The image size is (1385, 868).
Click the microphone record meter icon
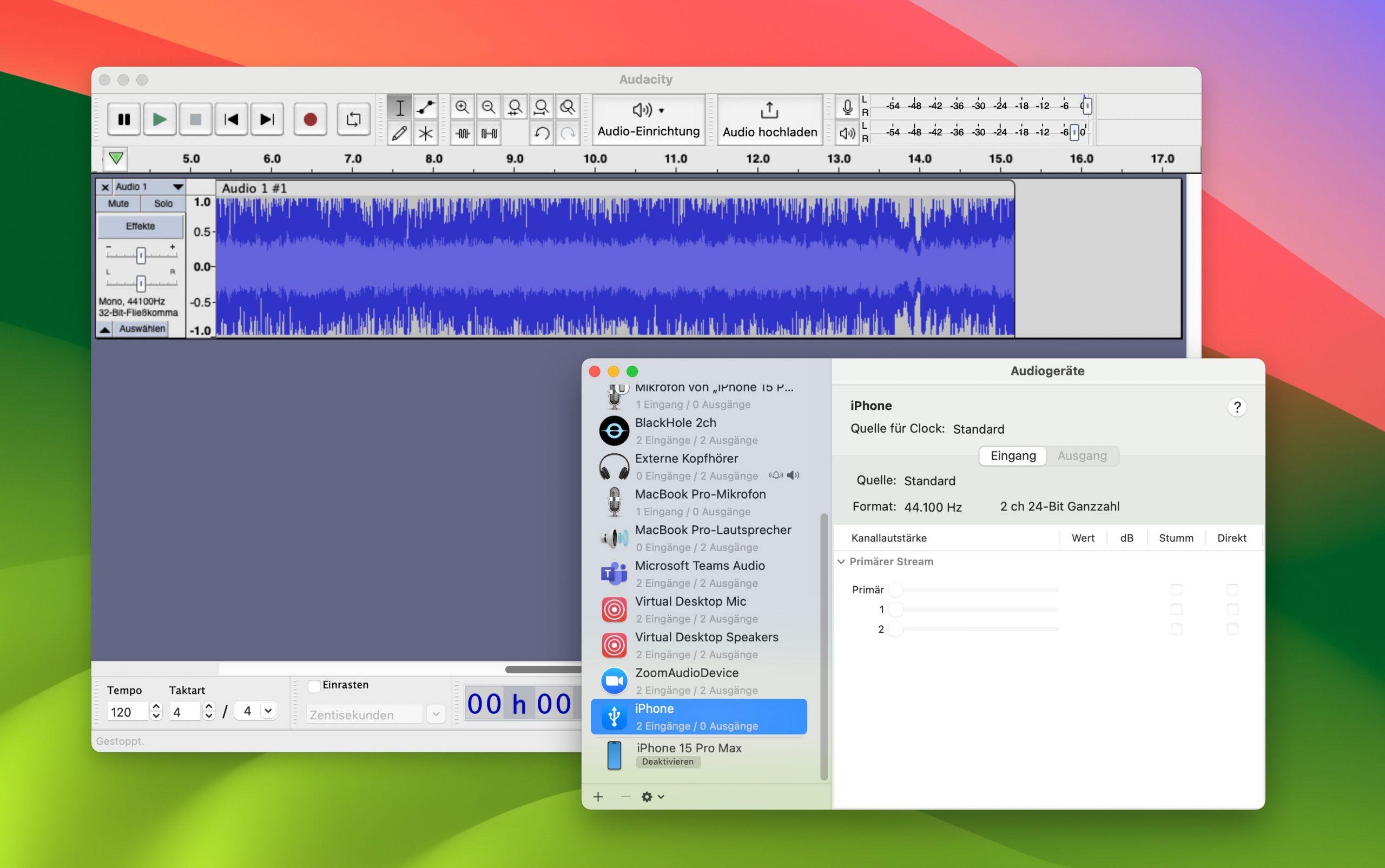tap(847, 107)
